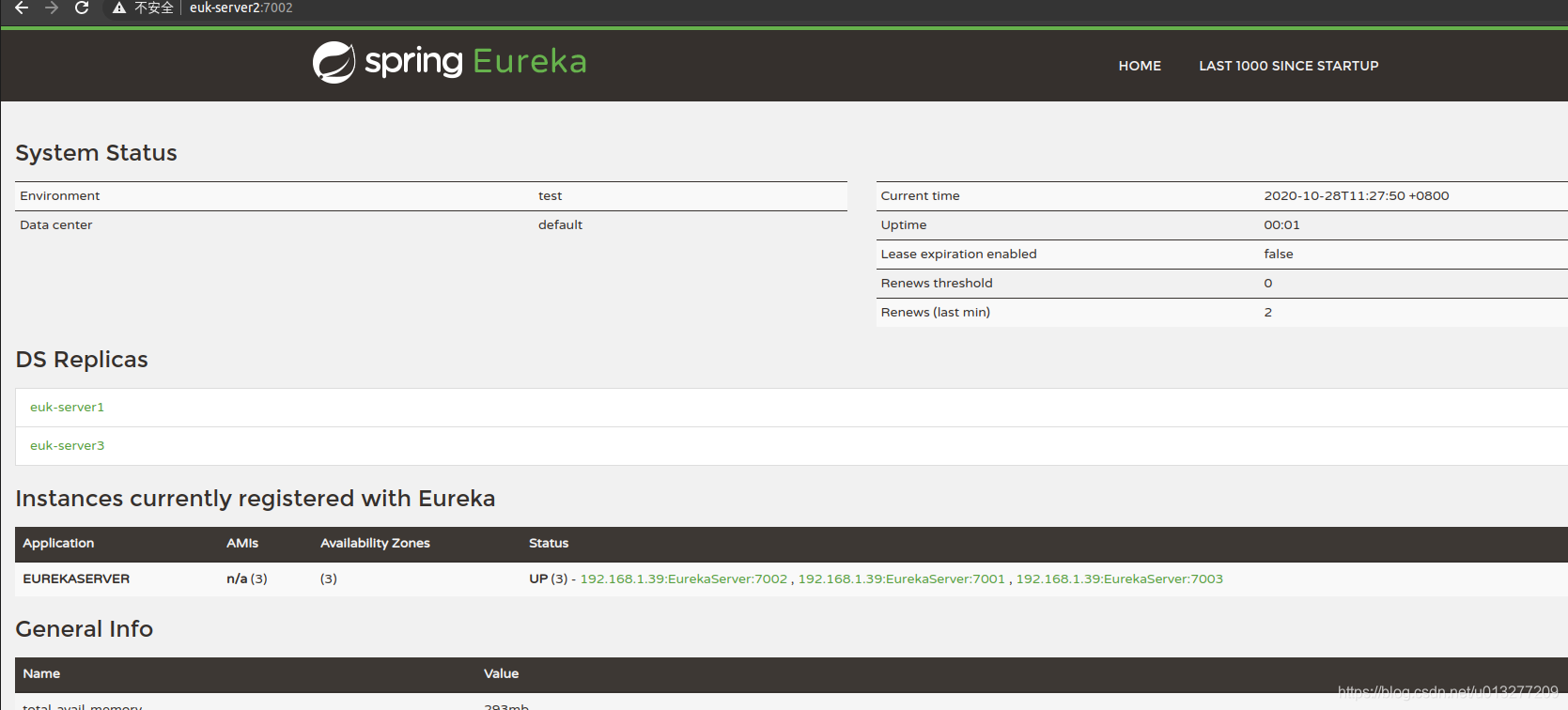Open LAST 1000 SINCE STARTUP page
Viewport: 1568px width, 710px height.
(x=1288, y=66)
